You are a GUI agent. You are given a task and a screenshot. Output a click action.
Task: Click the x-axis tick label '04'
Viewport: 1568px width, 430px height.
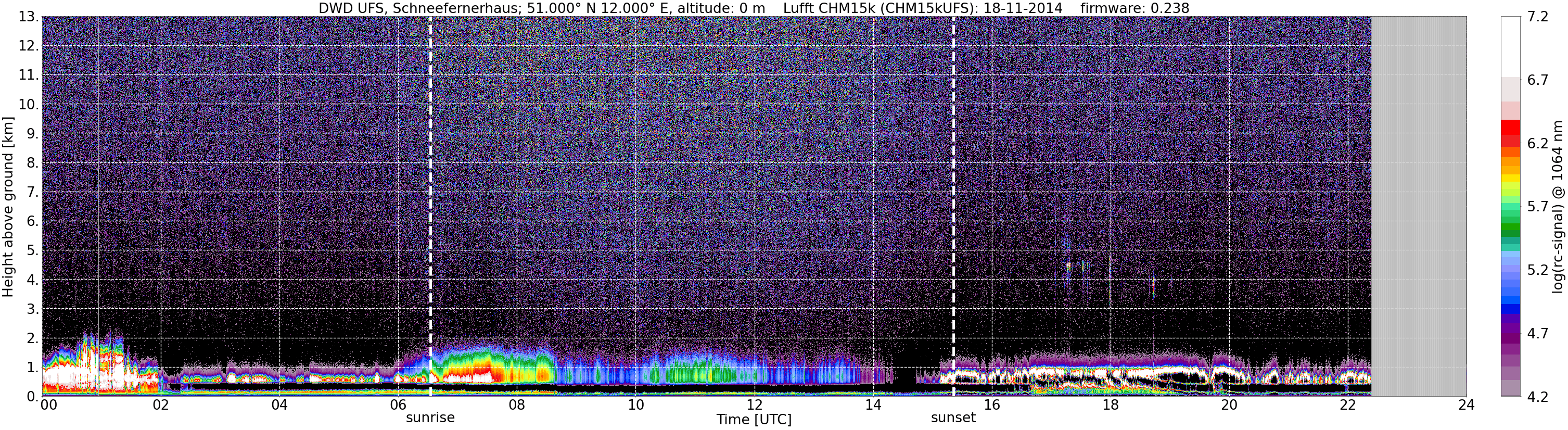279,405
